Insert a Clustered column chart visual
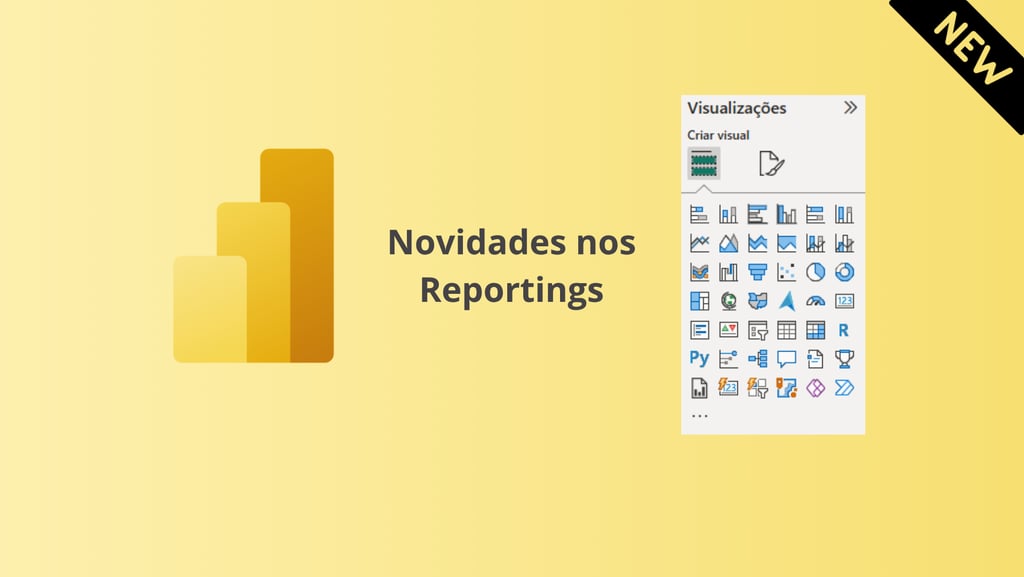This screenshot has height=577, width=1024. tap(786, 214)
